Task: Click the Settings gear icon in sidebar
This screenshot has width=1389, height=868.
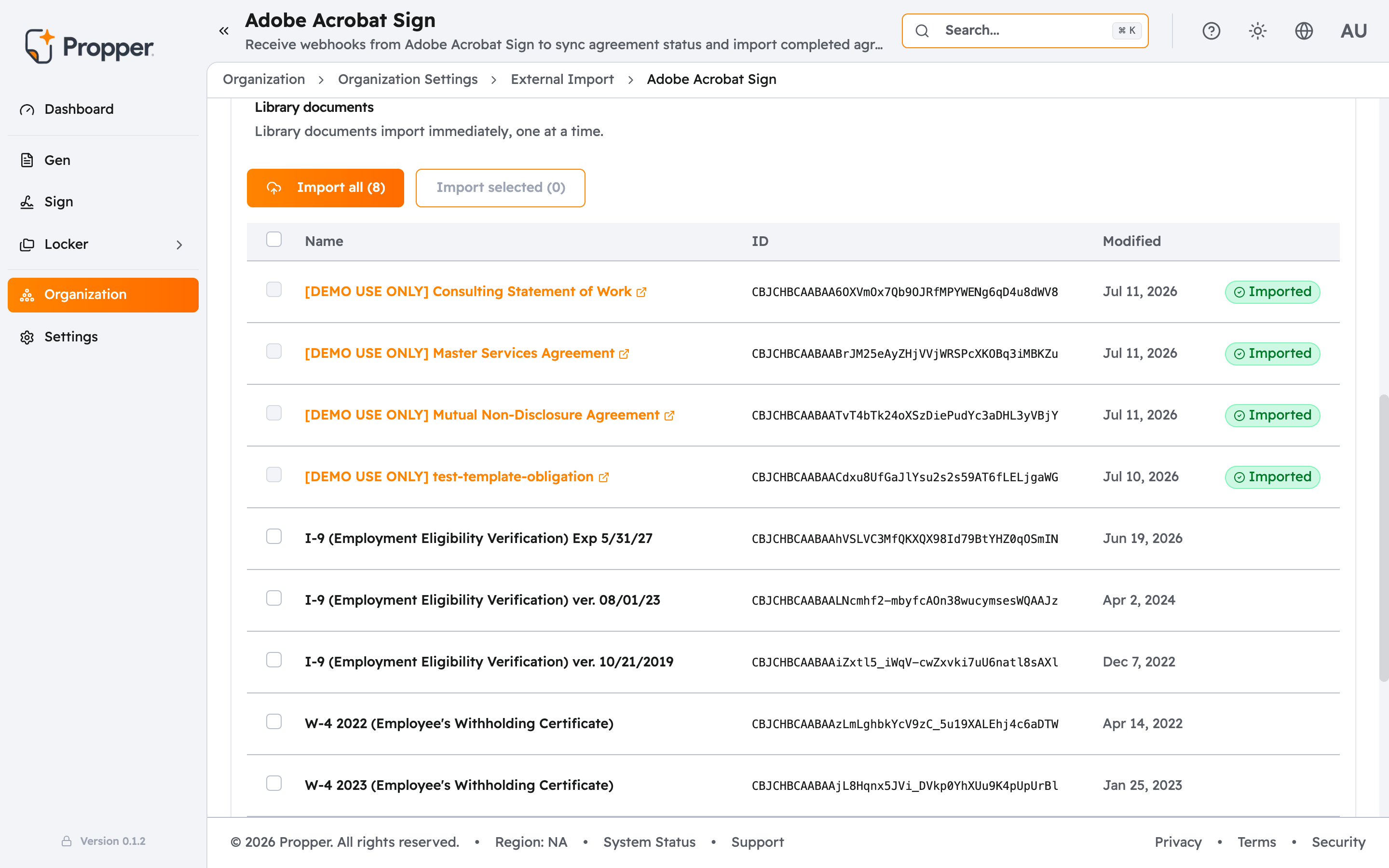Action: click(x=27, y=337)
